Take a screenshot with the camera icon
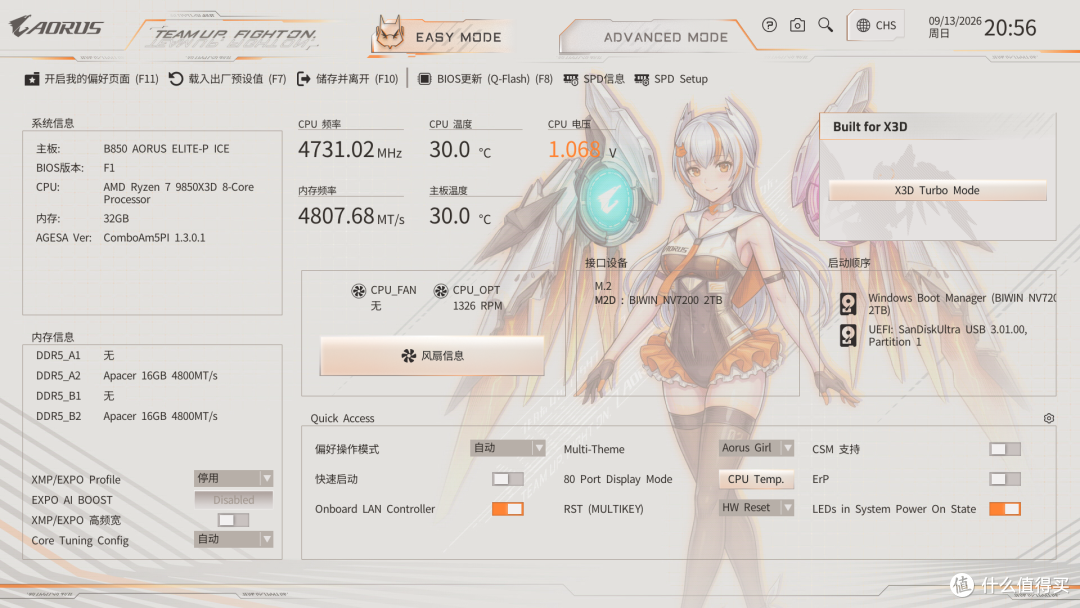Viewport: 1080px width, 608px height. click(x=797, y=25)
